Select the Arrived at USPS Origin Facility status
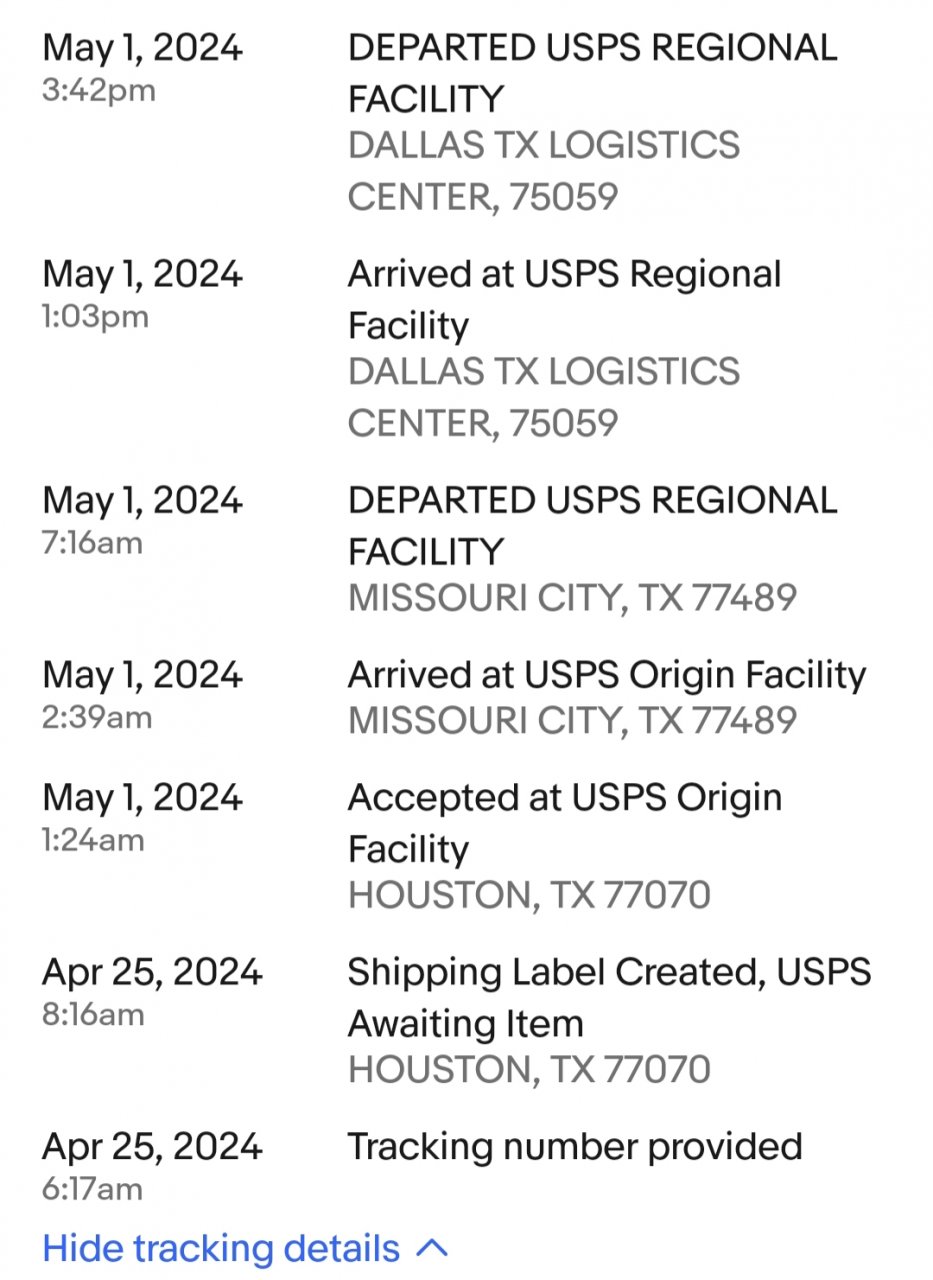The height and width of the screenshot is (1280, 933). 606,675
